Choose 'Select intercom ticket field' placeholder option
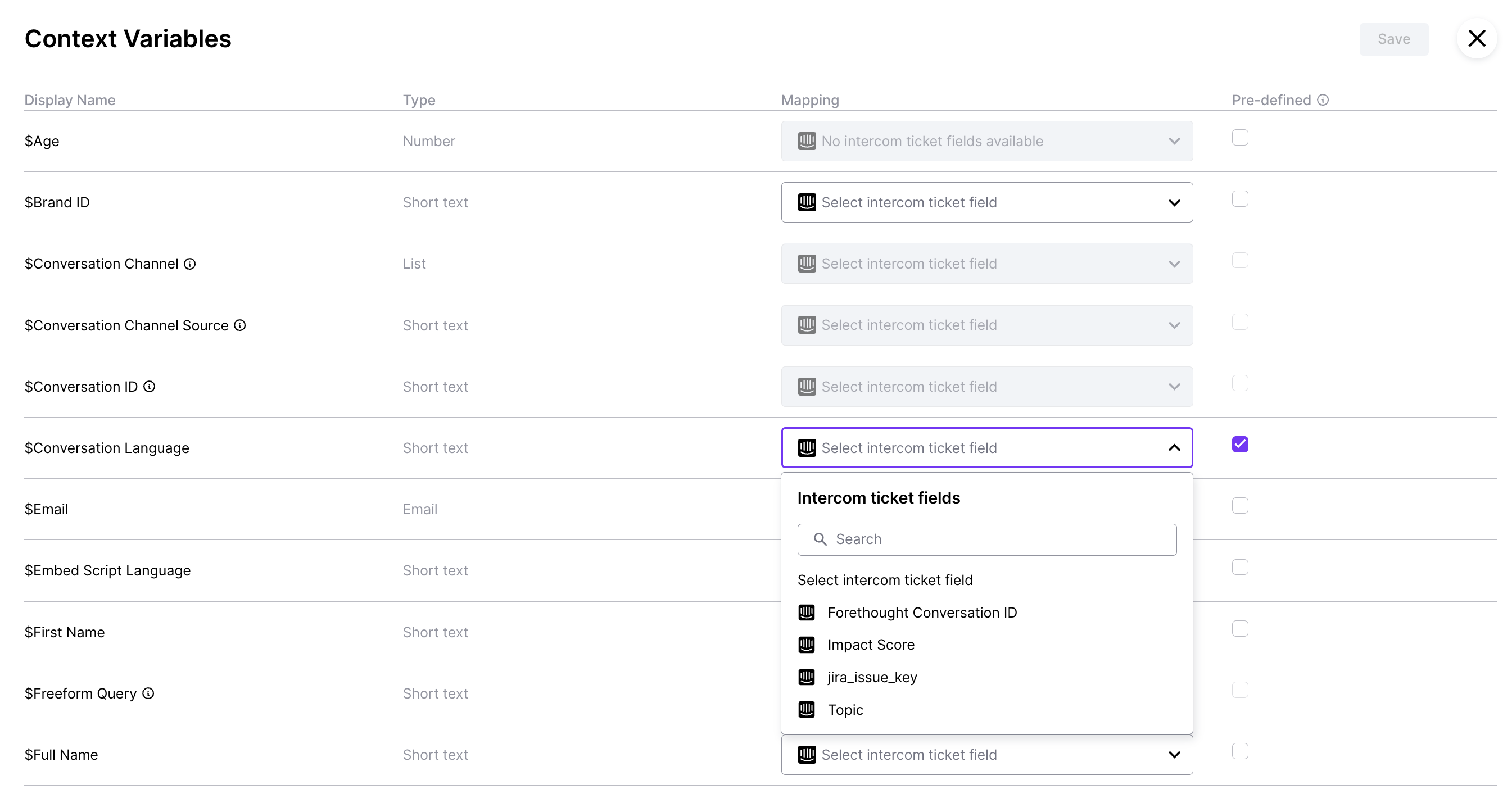Viewport: 1512px width, 789px height. [885, 580]
